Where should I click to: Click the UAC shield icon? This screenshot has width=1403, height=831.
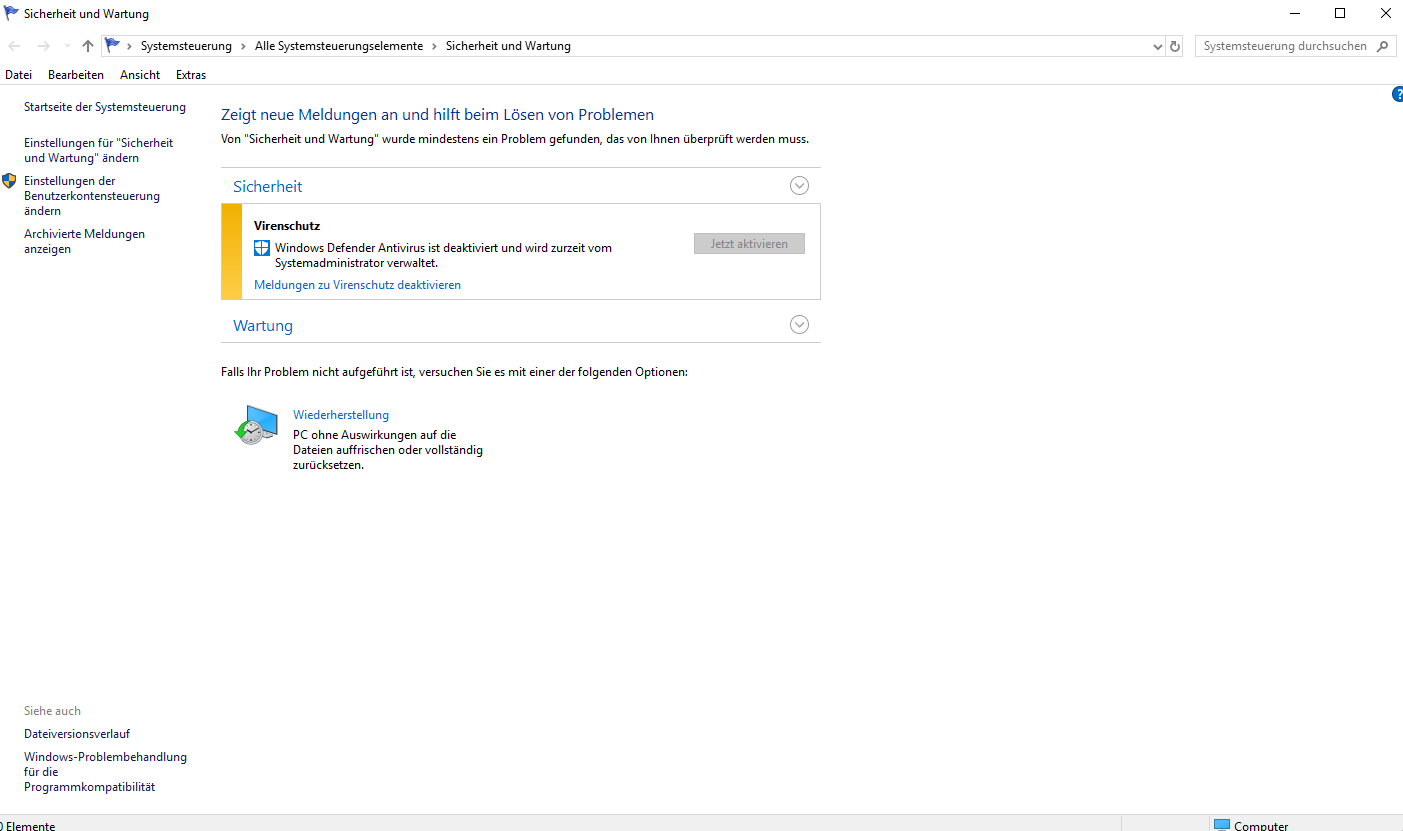[10, 181]
